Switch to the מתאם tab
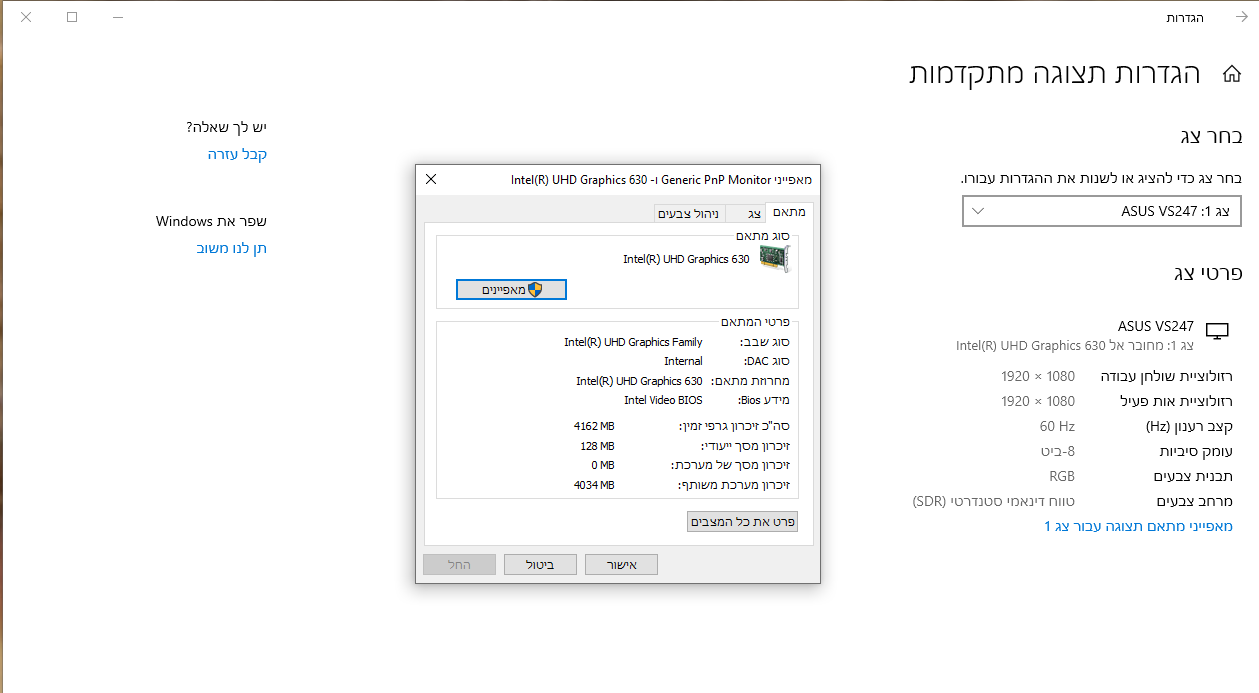Image resolution: width=1259 pixels, height=693 pixels. (x=789, y=213)
